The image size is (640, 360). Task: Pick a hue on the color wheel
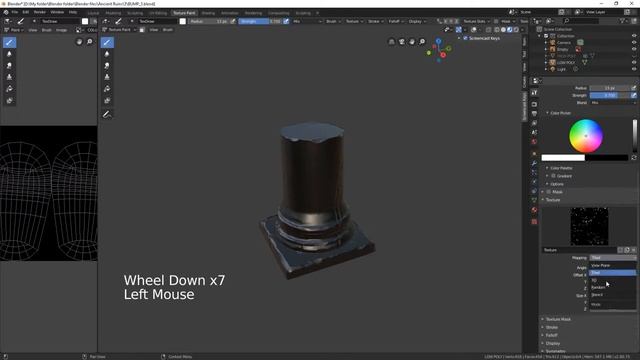pos(586,136)
